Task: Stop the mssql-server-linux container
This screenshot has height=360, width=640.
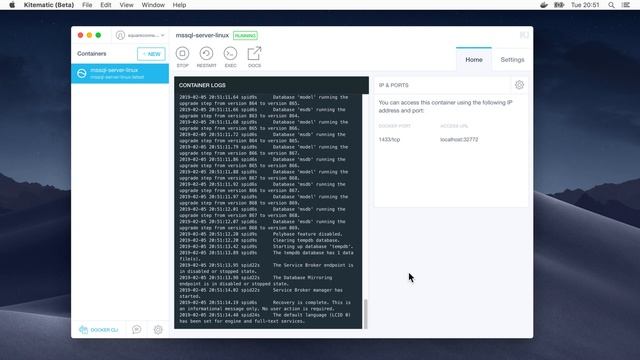Action: (182, 57)
